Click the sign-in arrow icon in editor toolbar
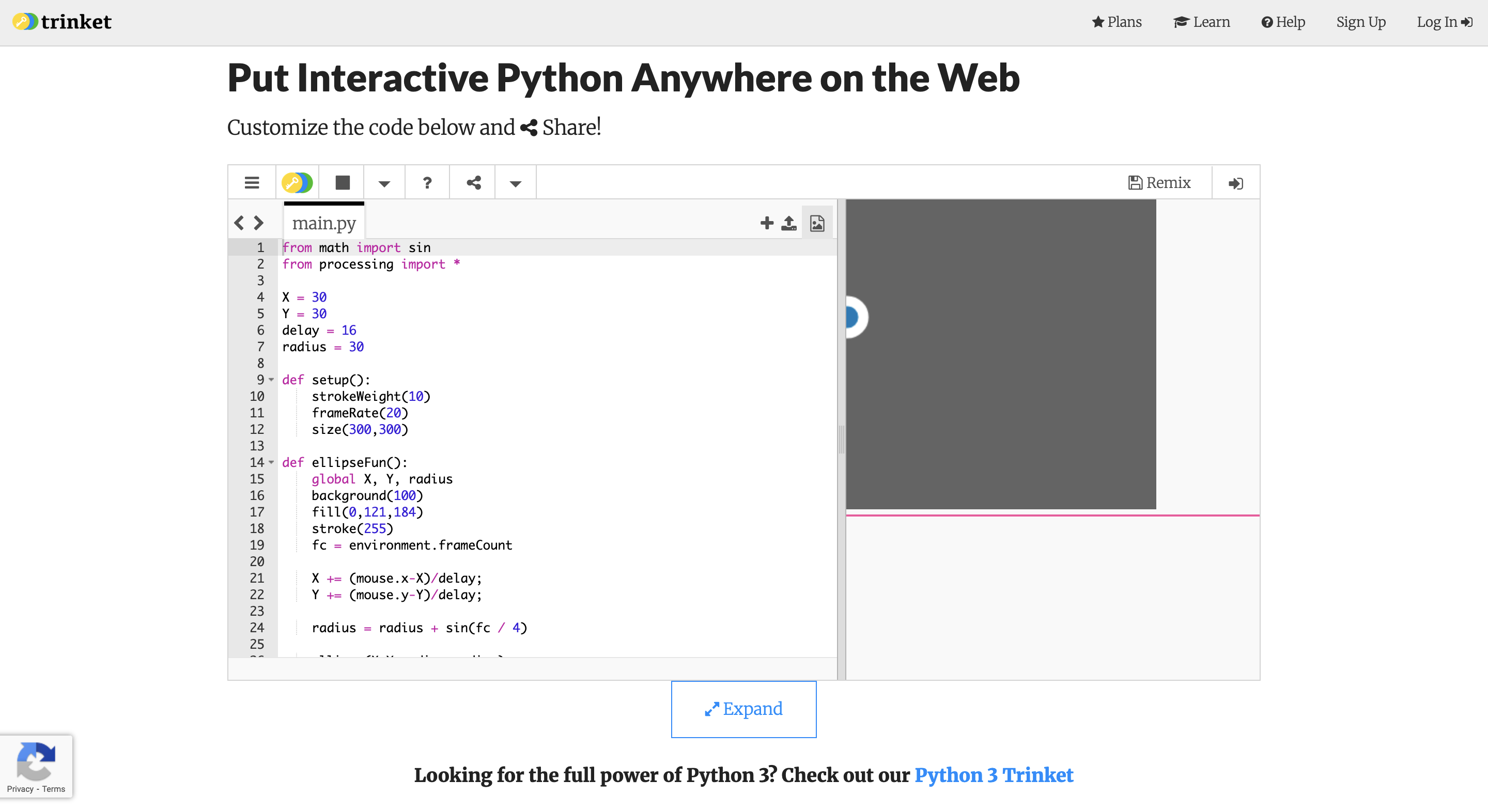 click(x=1235, y=184)
